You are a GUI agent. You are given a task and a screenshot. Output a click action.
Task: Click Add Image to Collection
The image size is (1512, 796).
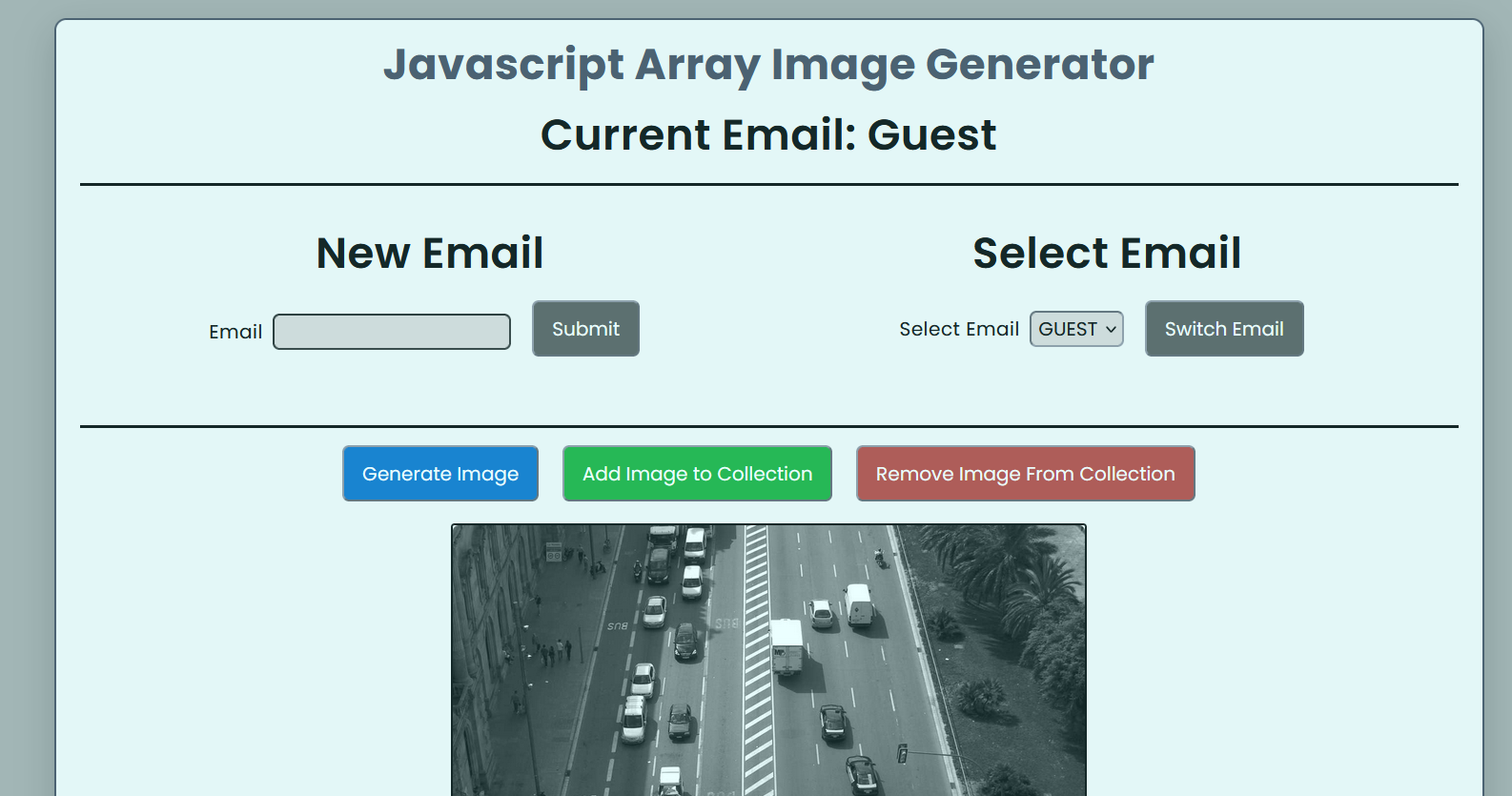click(x=697, y=474)
